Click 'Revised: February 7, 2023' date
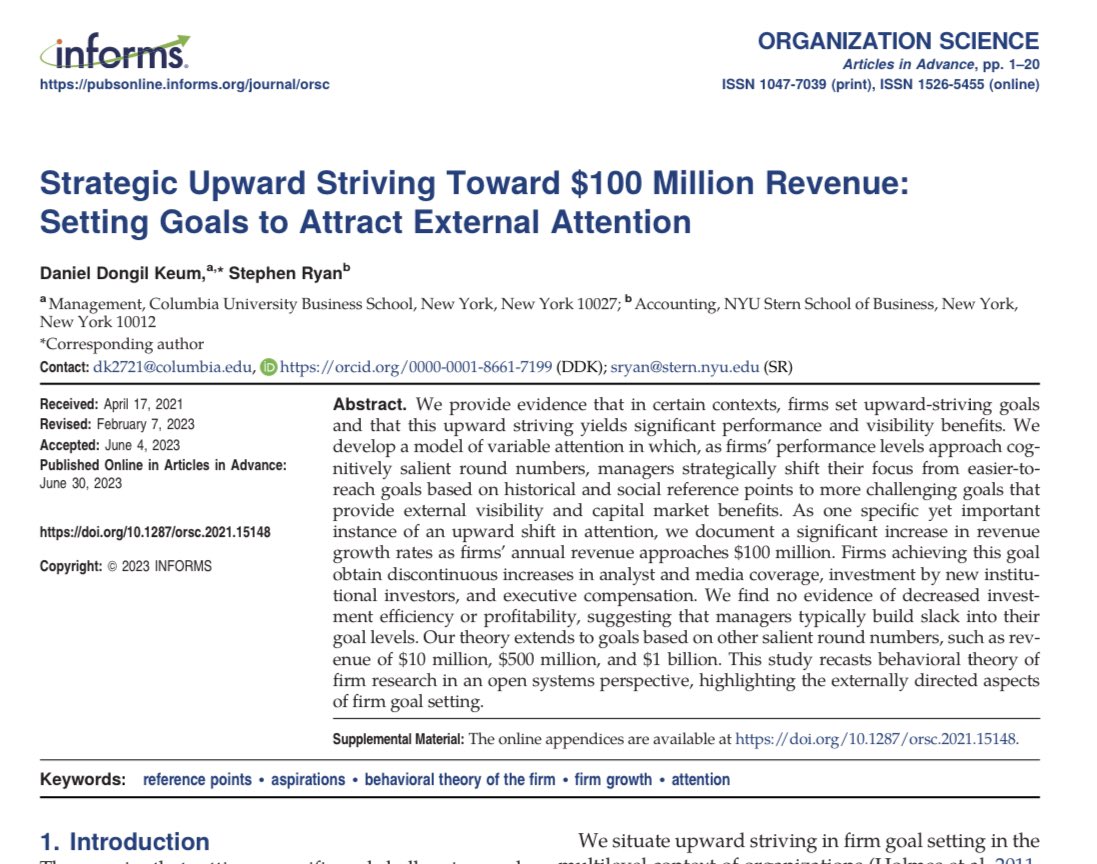1097x864 pixels. point(117,425)
